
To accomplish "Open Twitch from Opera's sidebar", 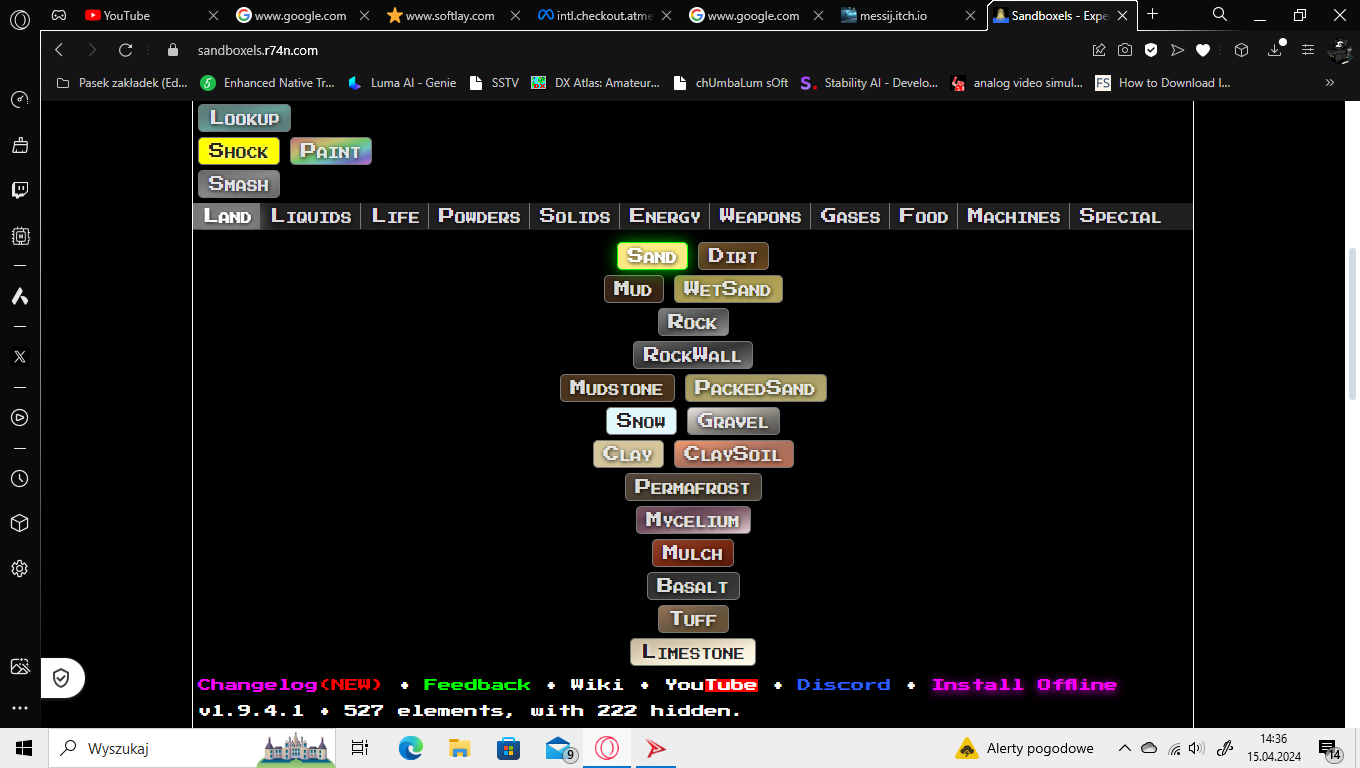I will pos(19,190).
